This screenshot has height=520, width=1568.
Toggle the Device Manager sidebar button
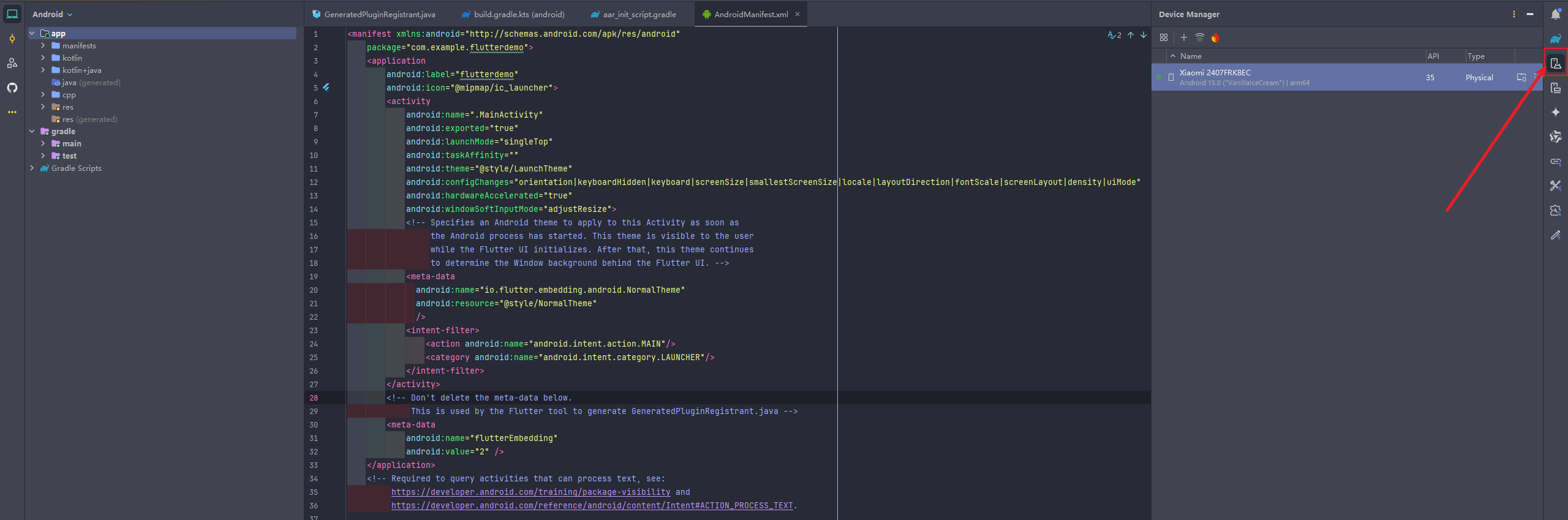pyautogui.click(x=1555, y=63)
